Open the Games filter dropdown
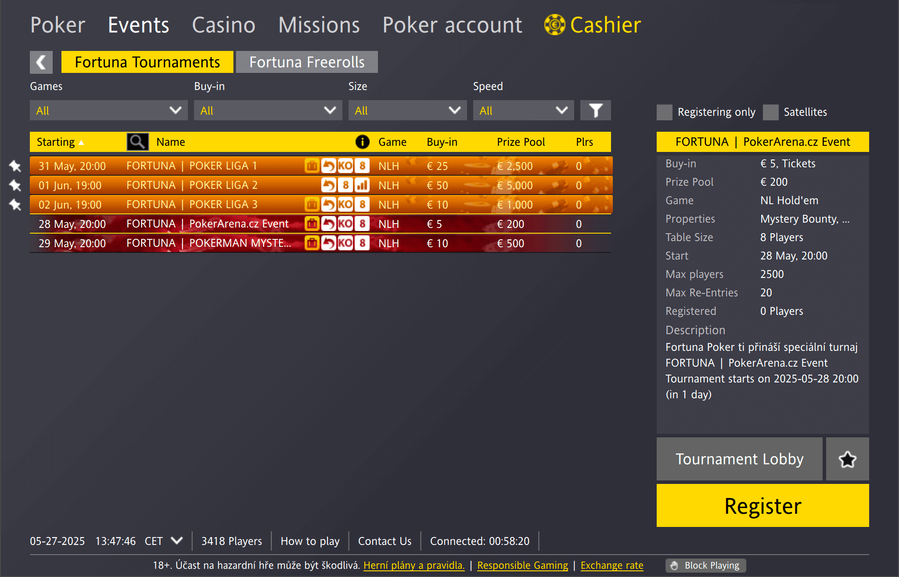Screen dimensions: 899x577 pyautogui.click(x=108, y=110)
